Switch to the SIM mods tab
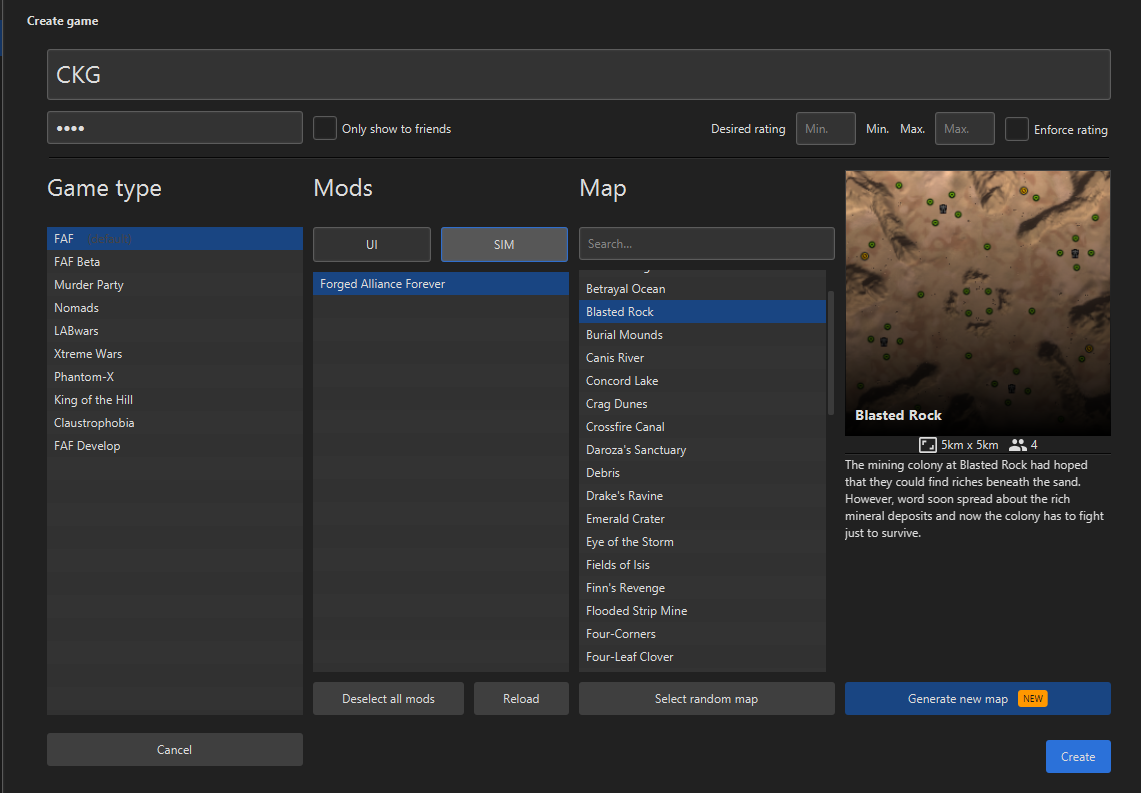Screen dimensions: 1141x793 click(504, 244)
